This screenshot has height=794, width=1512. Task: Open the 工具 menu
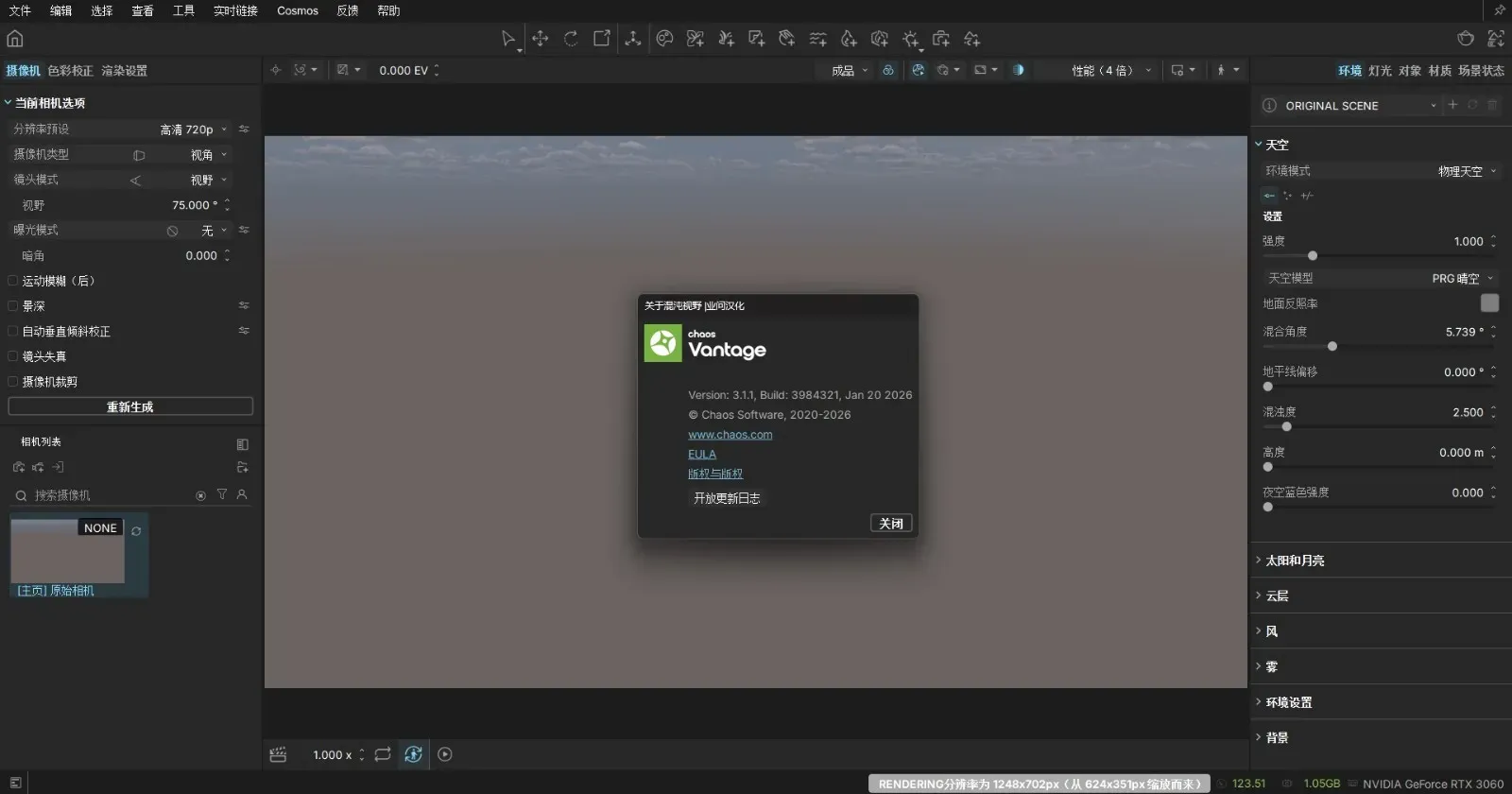(x=183, y=10)
